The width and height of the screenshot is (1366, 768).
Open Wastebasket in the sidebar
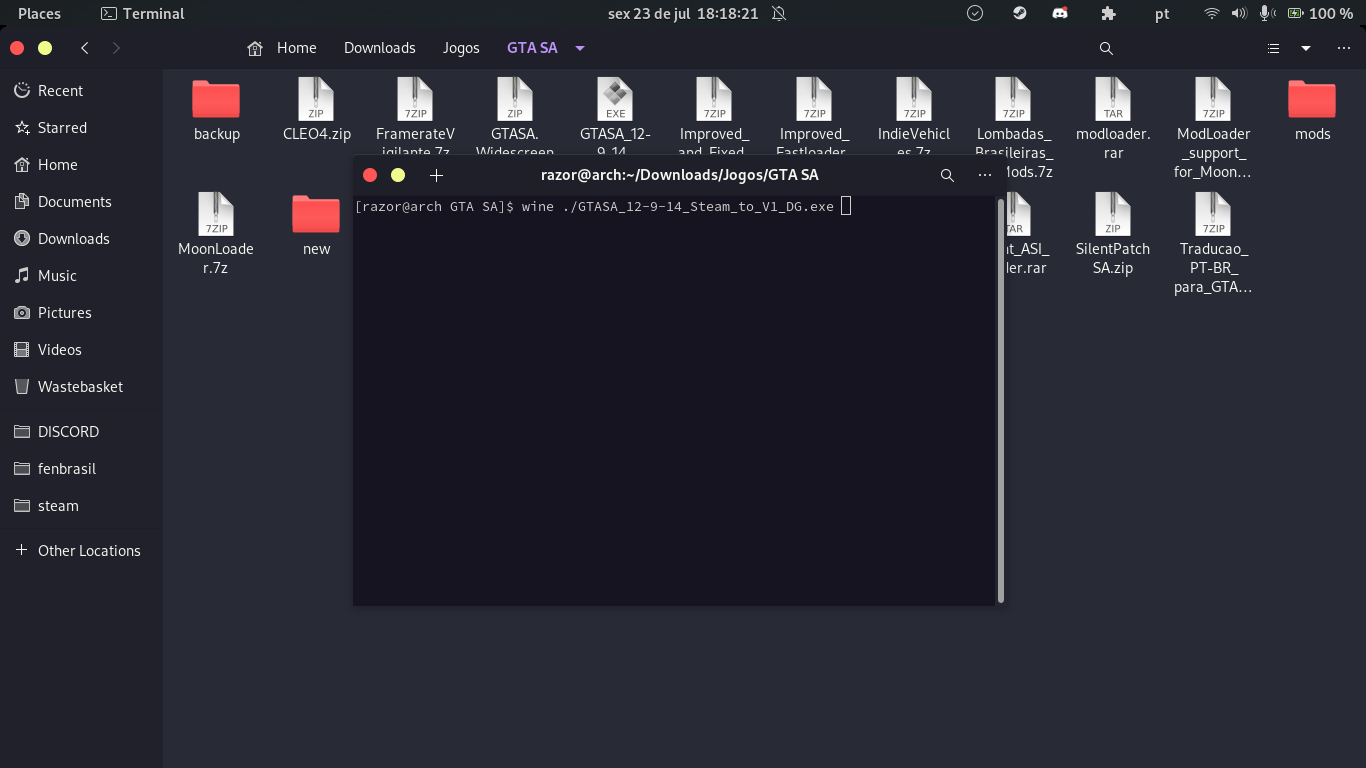point(81,387)
